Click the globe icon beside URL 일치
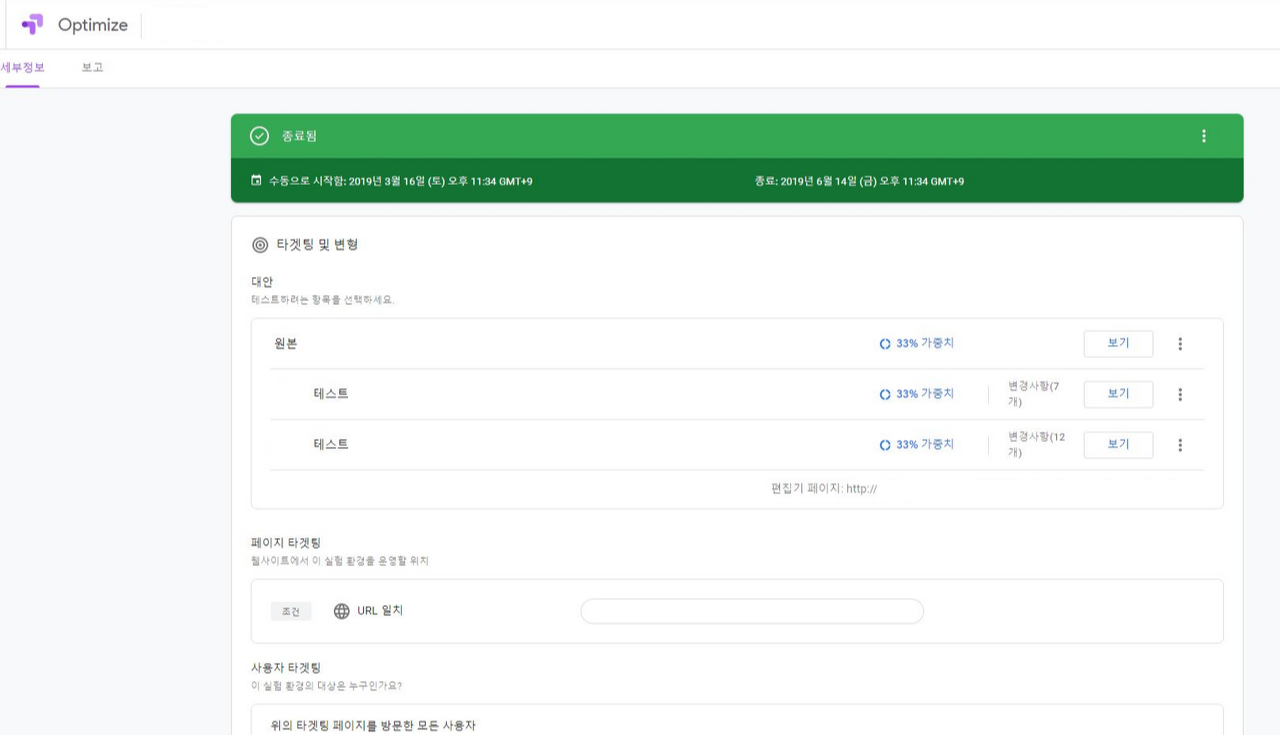Screen dimensions: 1280x735 (342, 610)
